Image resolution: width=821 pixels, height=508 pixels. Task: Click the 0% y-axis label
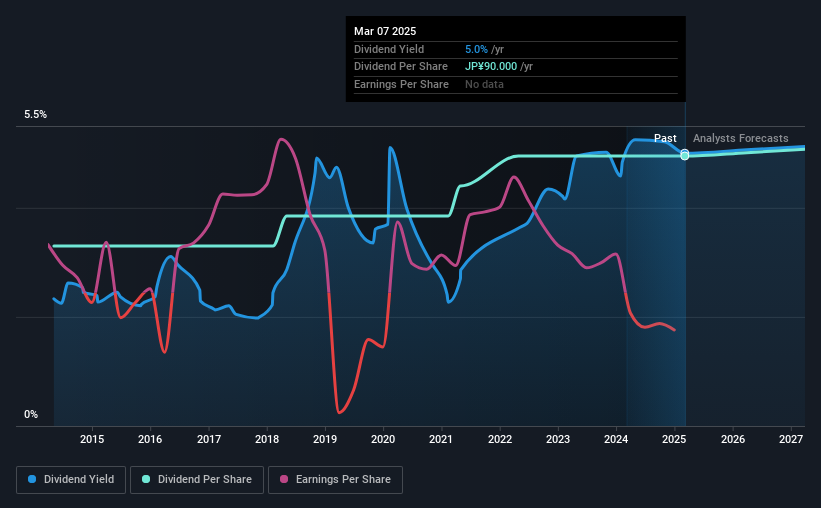(31, 414)
